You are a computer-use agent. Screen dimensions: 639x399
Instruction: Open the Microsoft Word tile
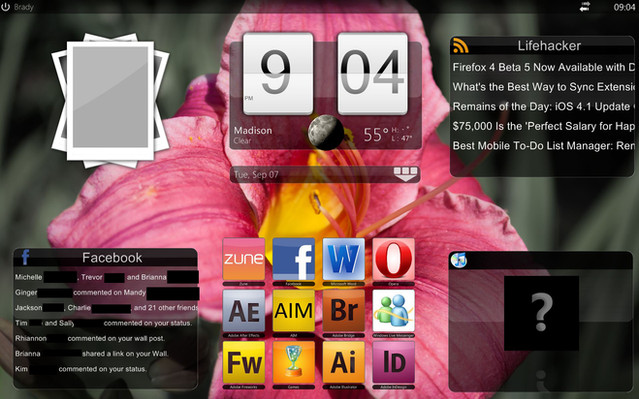(344, 259)
